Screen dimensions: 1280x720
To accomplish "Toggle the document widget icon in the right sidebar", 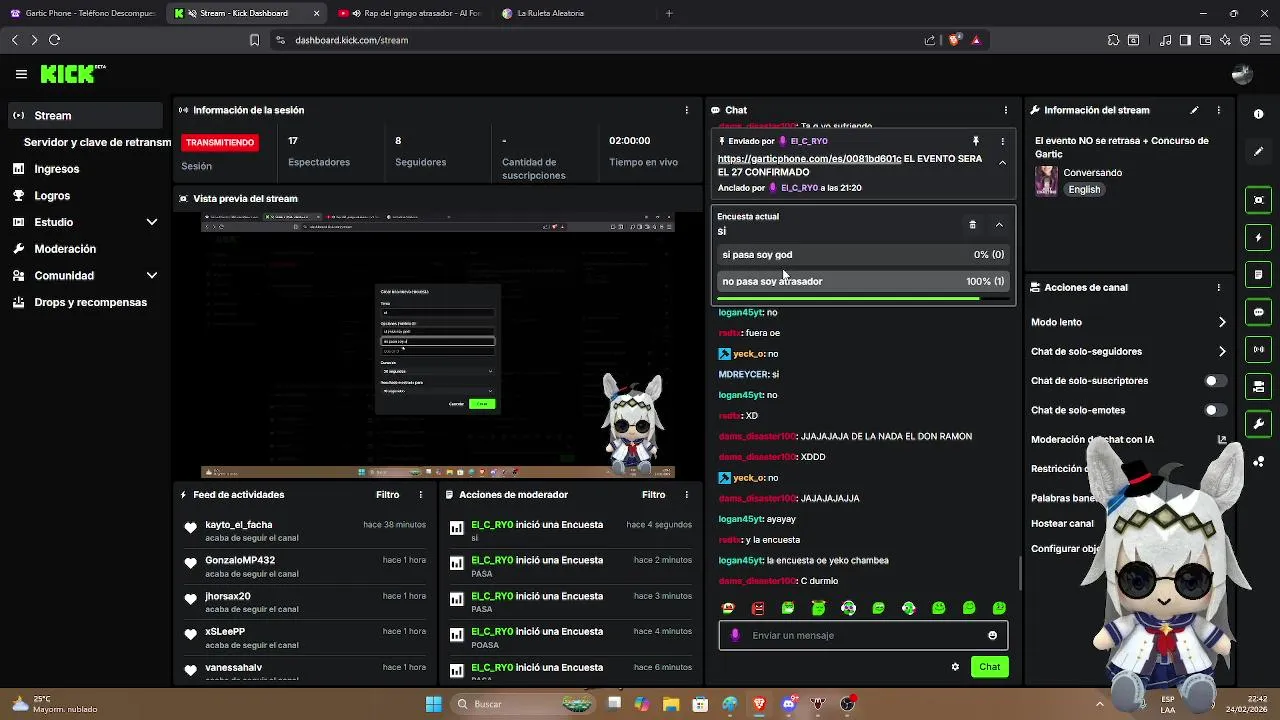I will [x=1258, y=274].
